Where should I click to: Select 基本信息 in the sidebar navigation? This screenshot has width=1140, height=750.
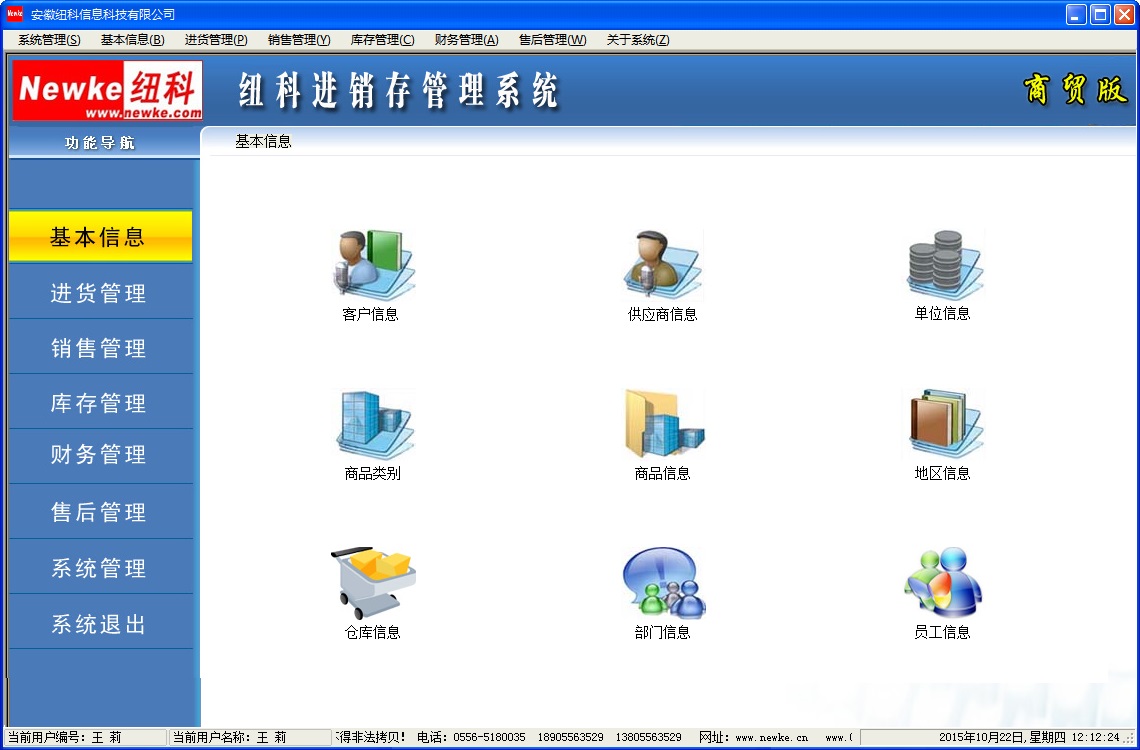99,237
